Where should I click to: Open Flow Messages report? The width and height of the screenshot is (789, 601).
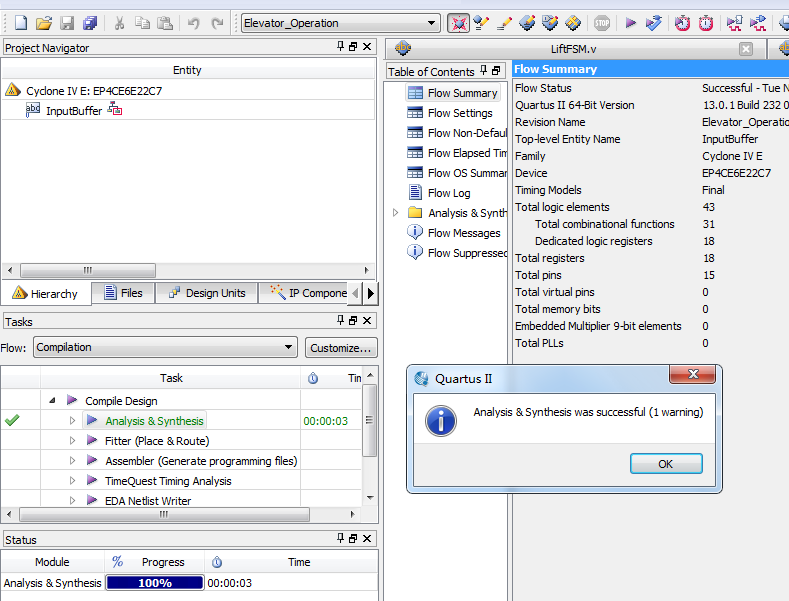coord(454,233)
